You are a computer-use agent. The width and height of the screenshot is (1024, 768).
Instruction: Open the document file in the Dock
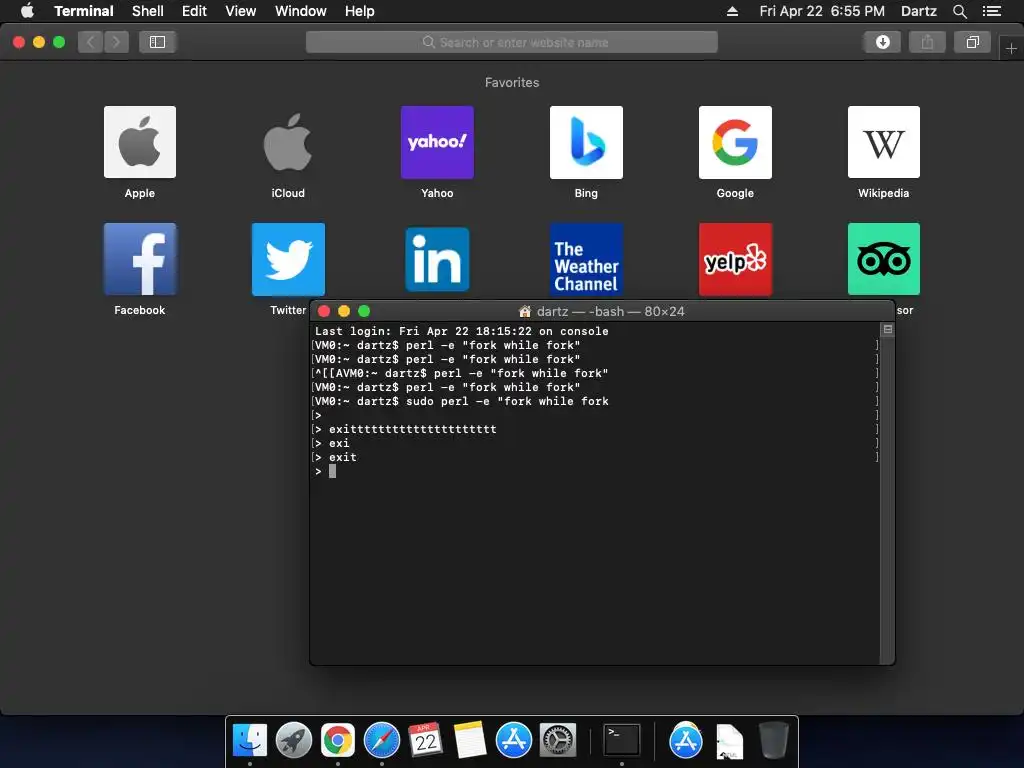pos(729,742)
